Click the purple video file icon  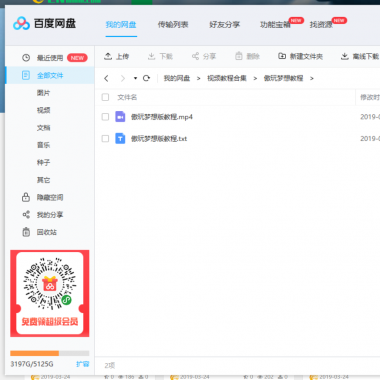pyautogui.click(x=120, y=117)
